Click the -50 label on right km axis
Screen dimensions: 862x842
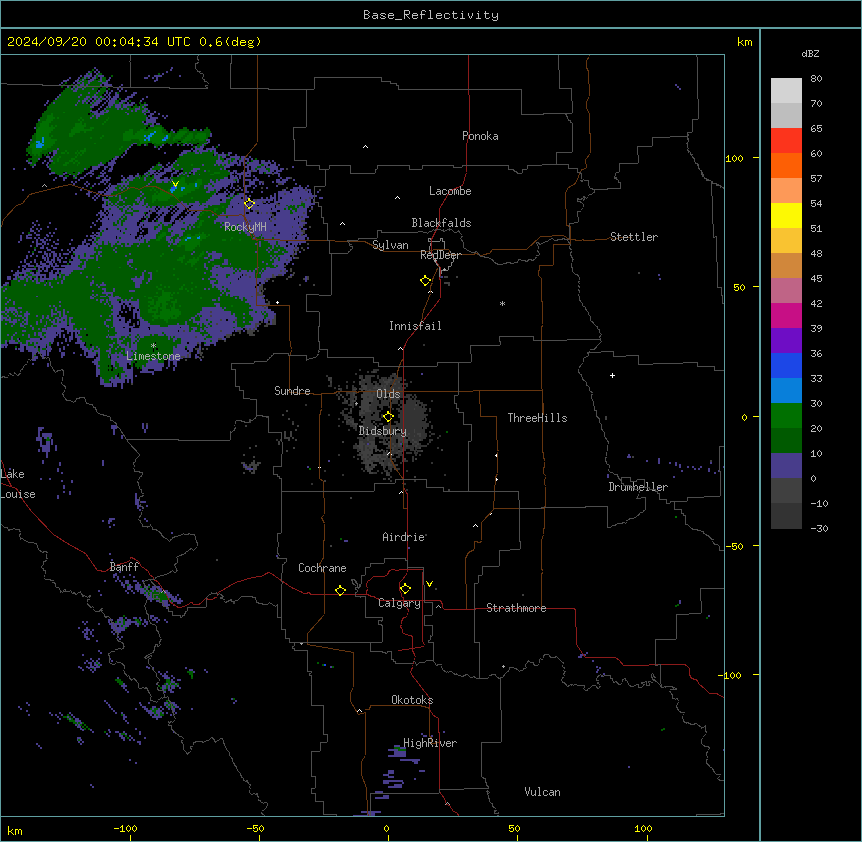point(734,546)
